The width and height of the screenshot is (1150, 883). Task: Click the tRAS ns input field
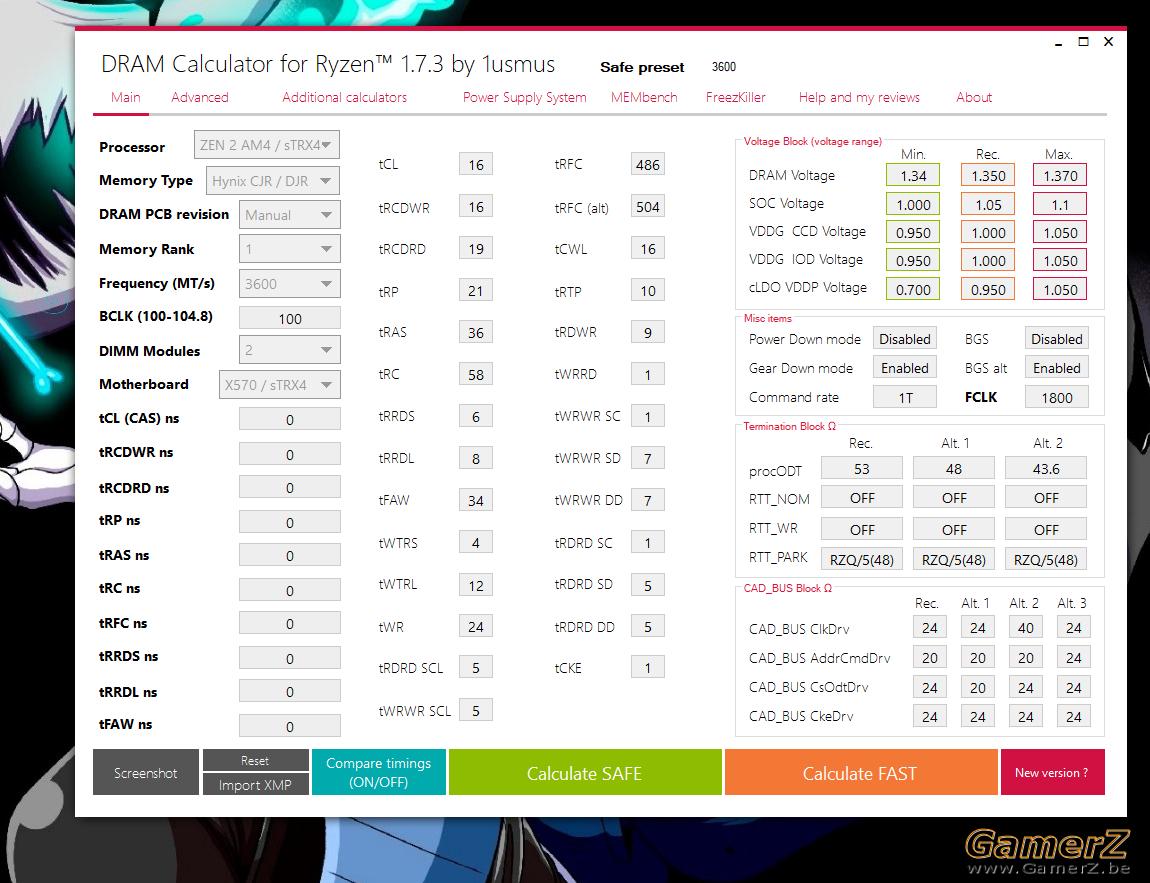tap(290, 555)
